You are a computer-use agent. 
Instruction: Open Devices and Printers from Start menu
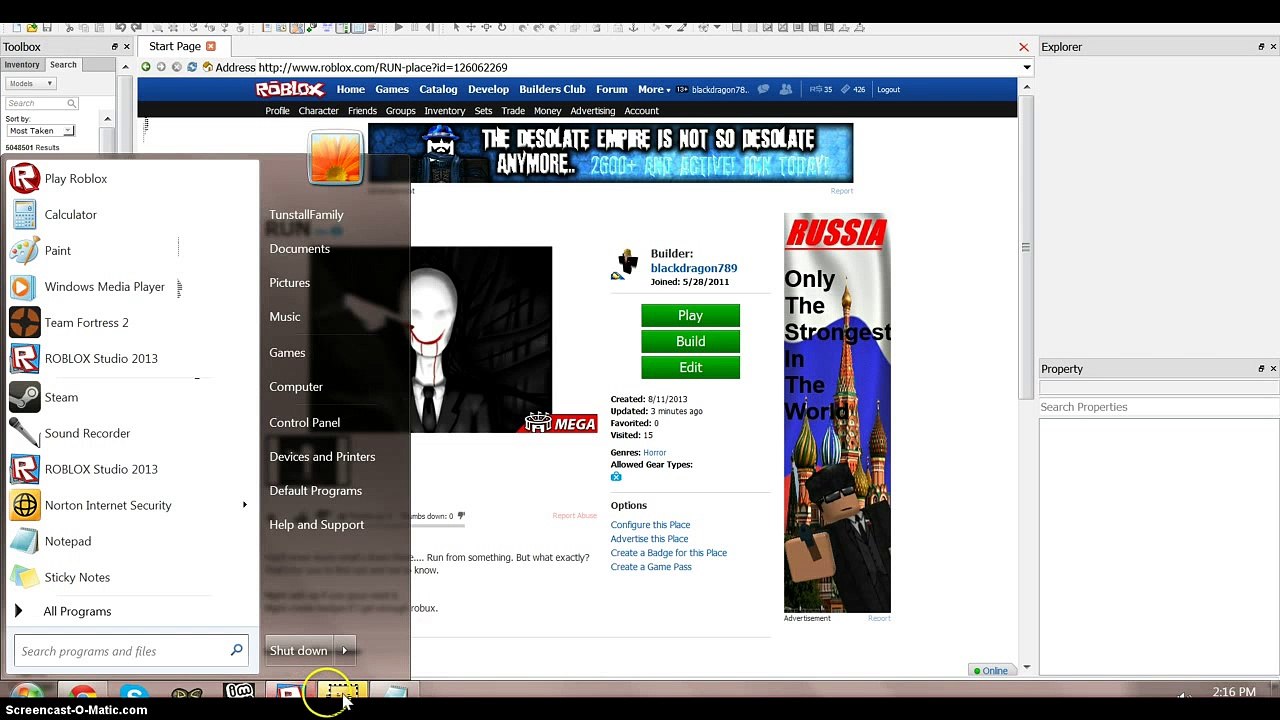click(x=322, y=457)
